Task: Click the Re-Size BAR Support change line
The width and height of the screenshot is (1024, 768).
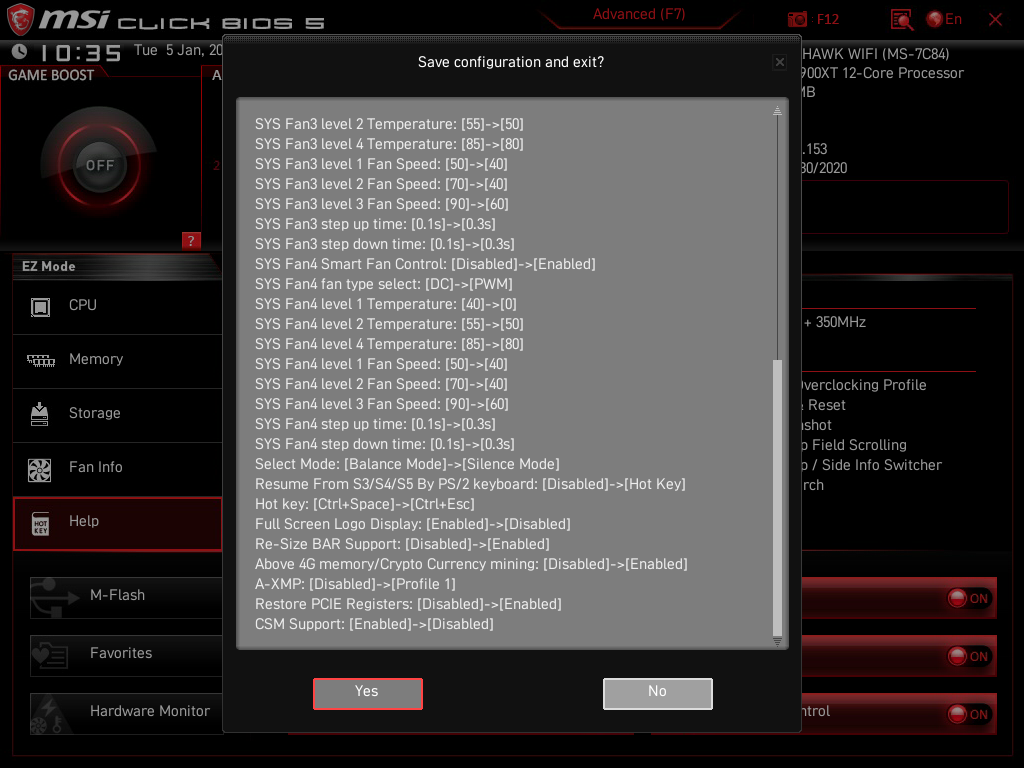Action: click(x=402, y=544)
